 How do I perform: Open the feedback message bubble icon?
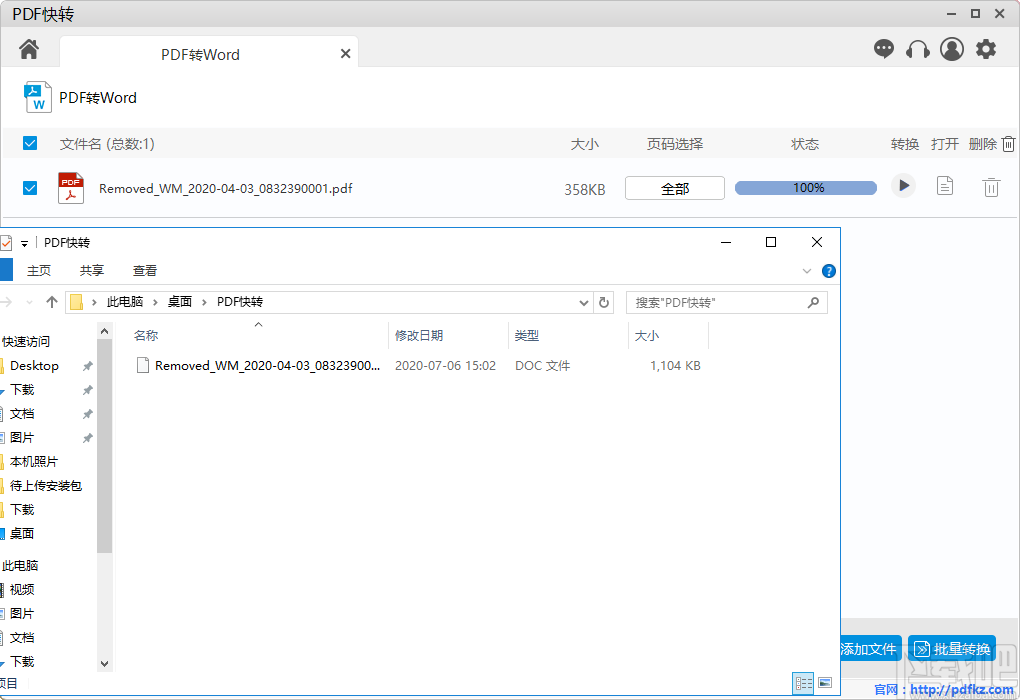point(884,48)
